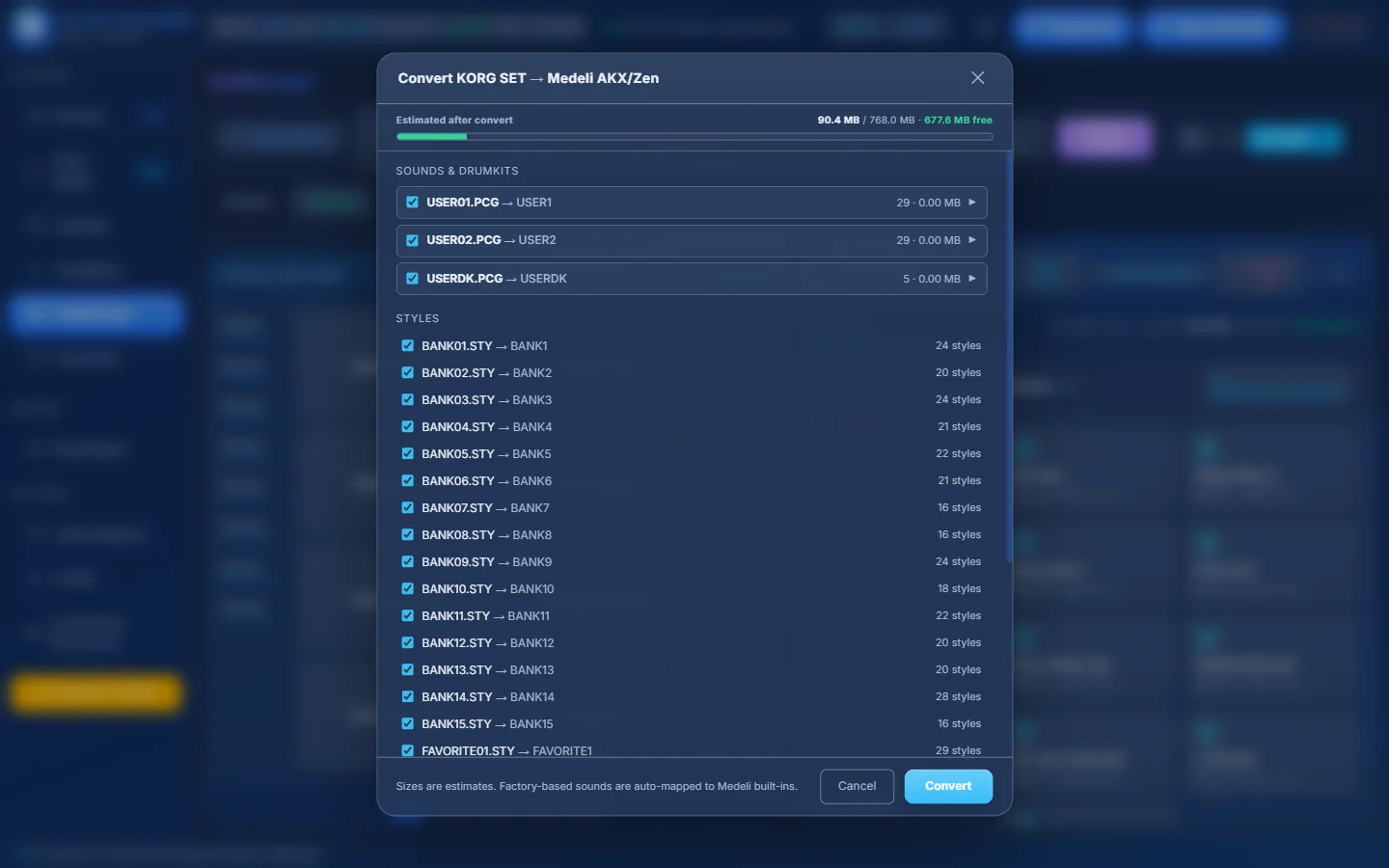1389x868 pixels.
Task: Disable BANK03.STY conversion checkbox
Action: [407, 399]
